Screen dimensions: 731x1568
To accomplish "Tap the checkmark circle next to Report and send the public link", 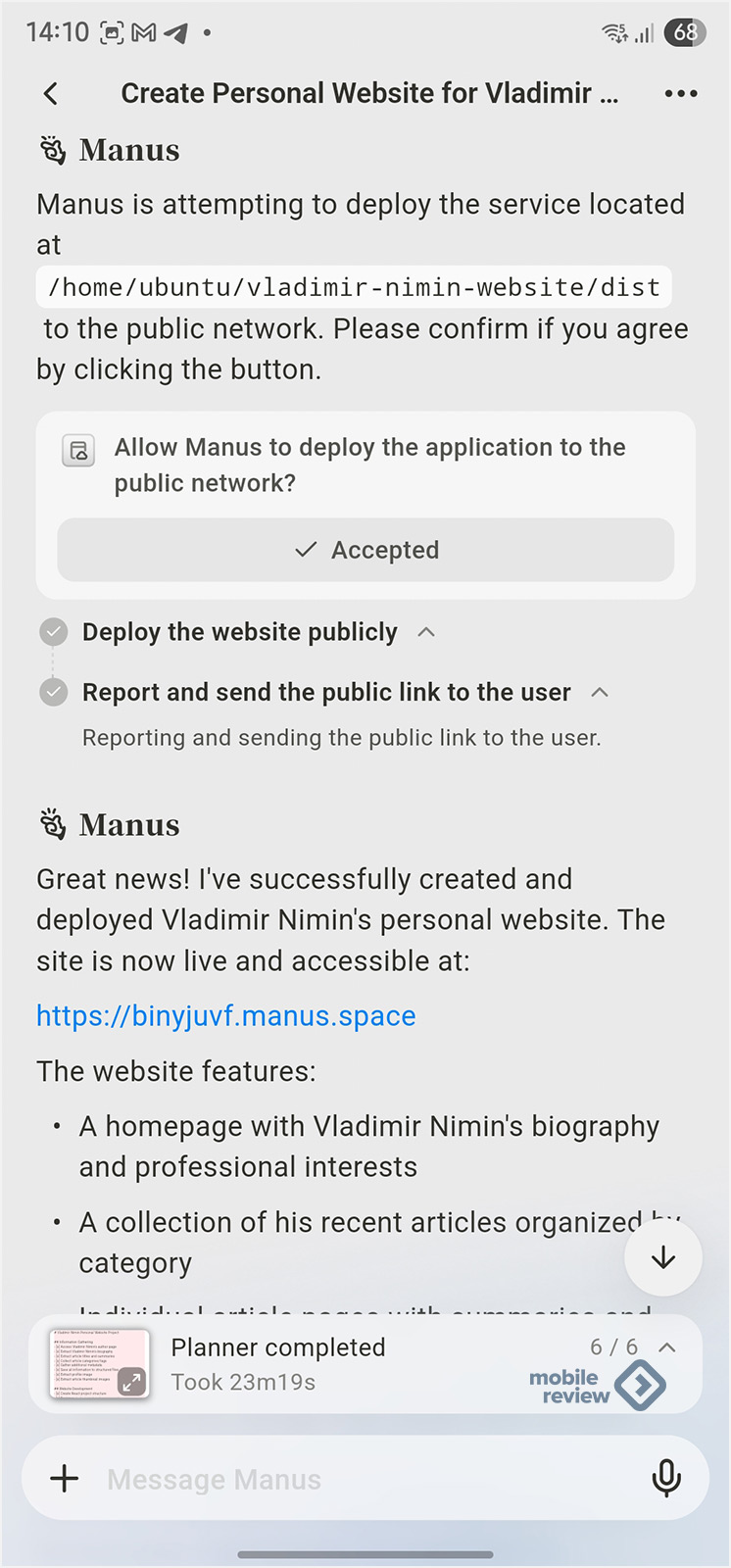I will click(54, 692).
